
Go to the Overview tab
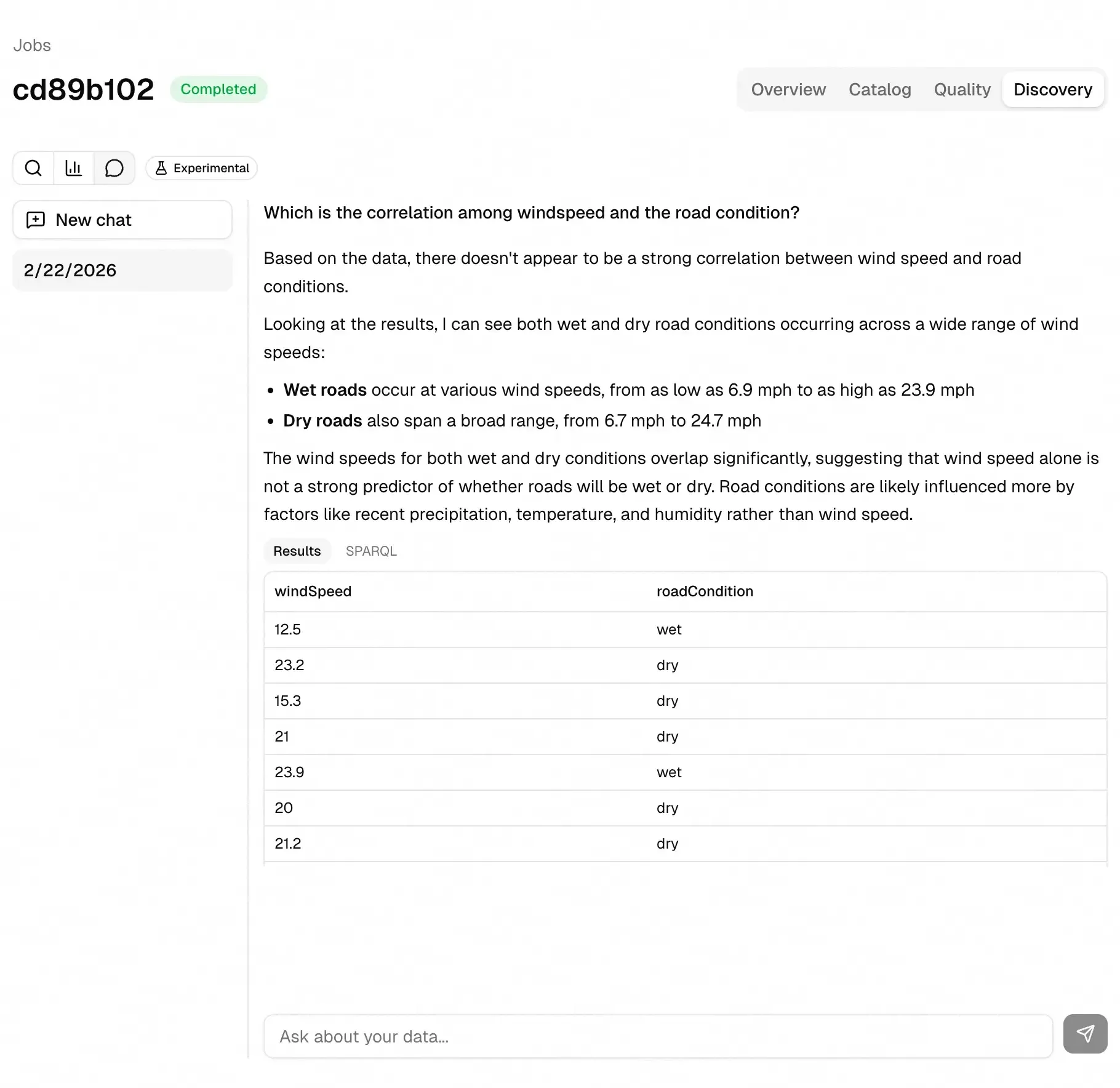(788, 89)
